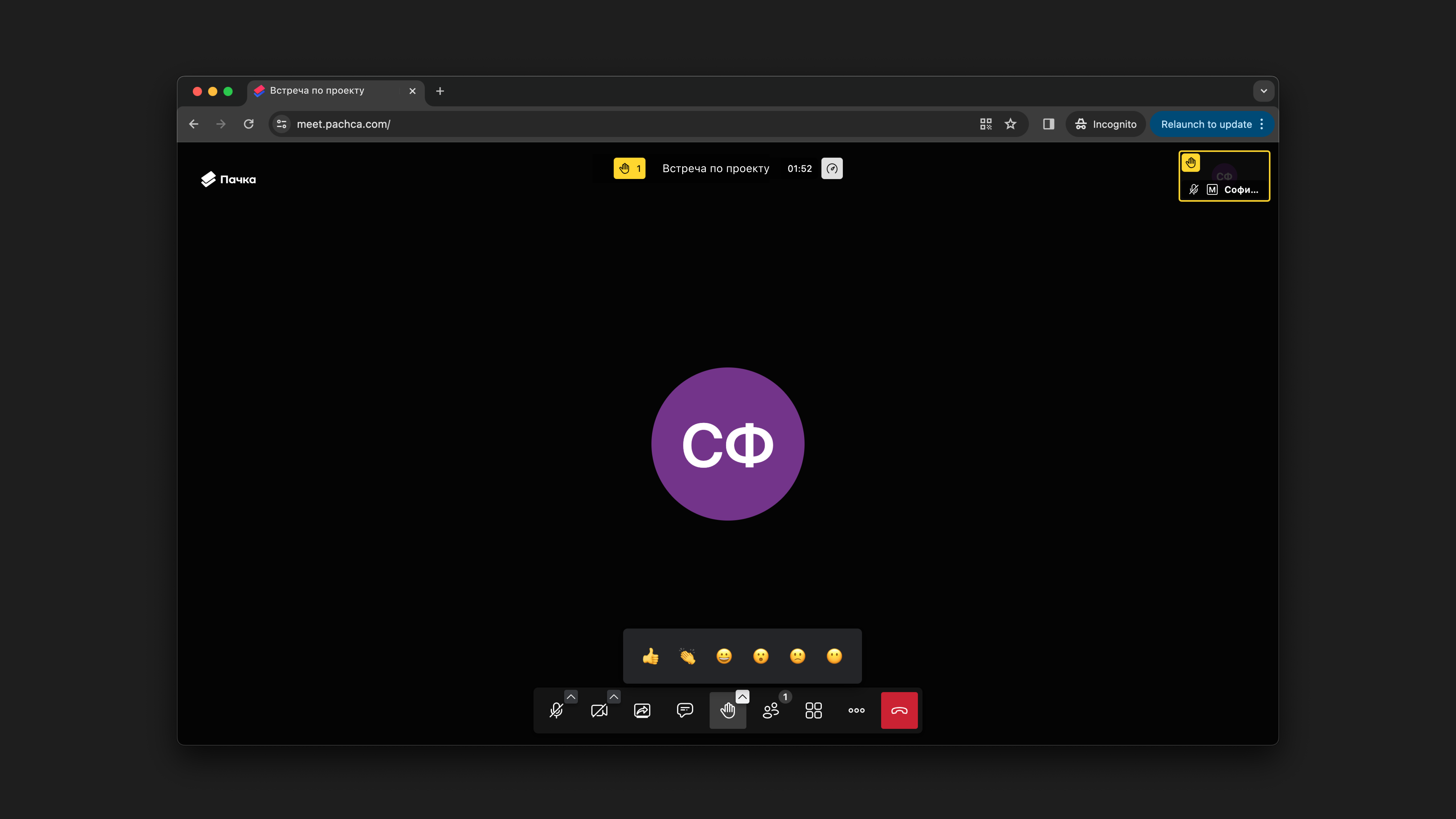1456x819 pixels.
Task: Unmute the microphone in bottom toolbar
Action: (x=556, y=711)
